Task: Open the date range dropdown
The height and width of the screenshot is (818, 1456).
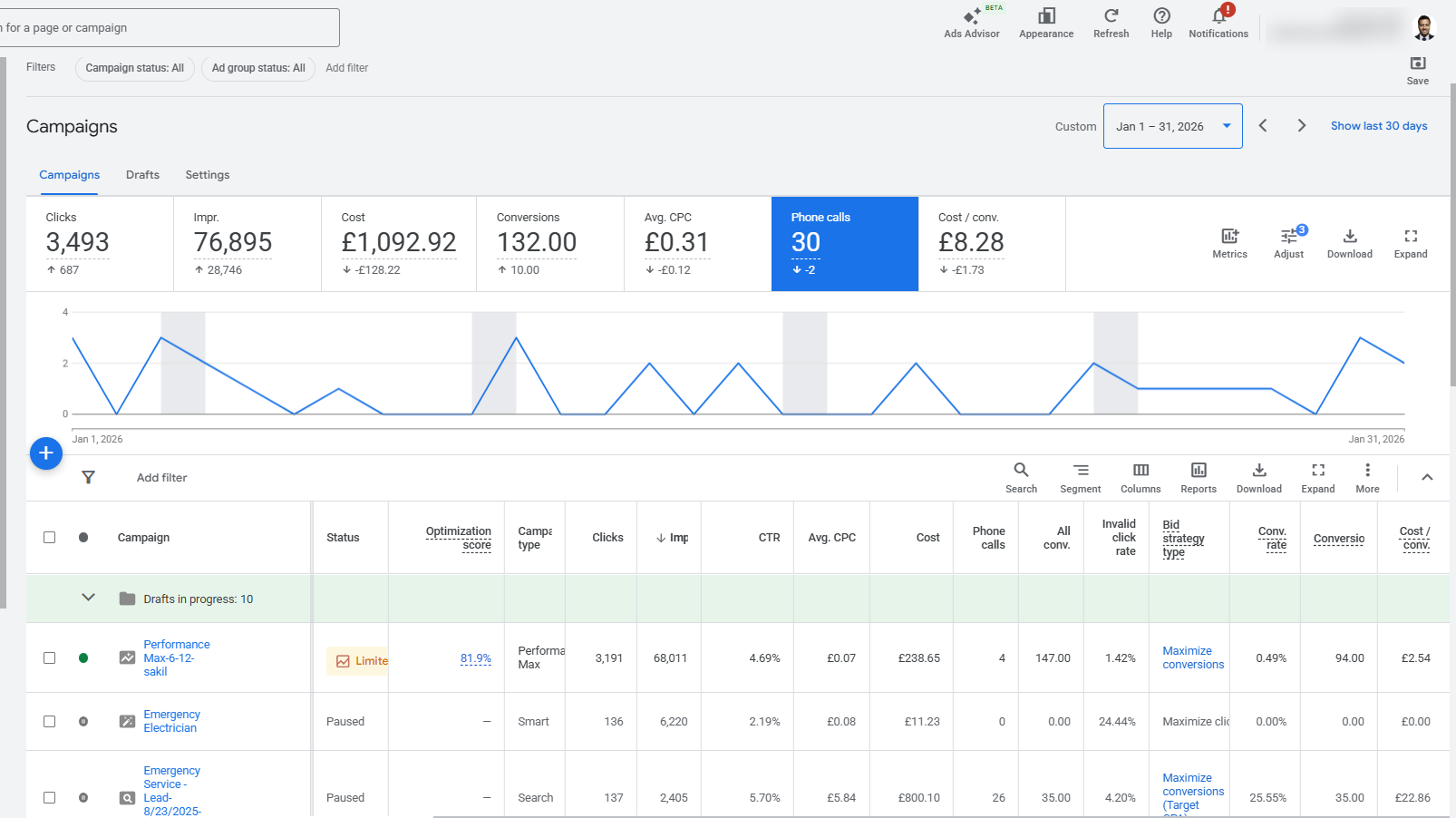Action: click(x=1172, y=126)
